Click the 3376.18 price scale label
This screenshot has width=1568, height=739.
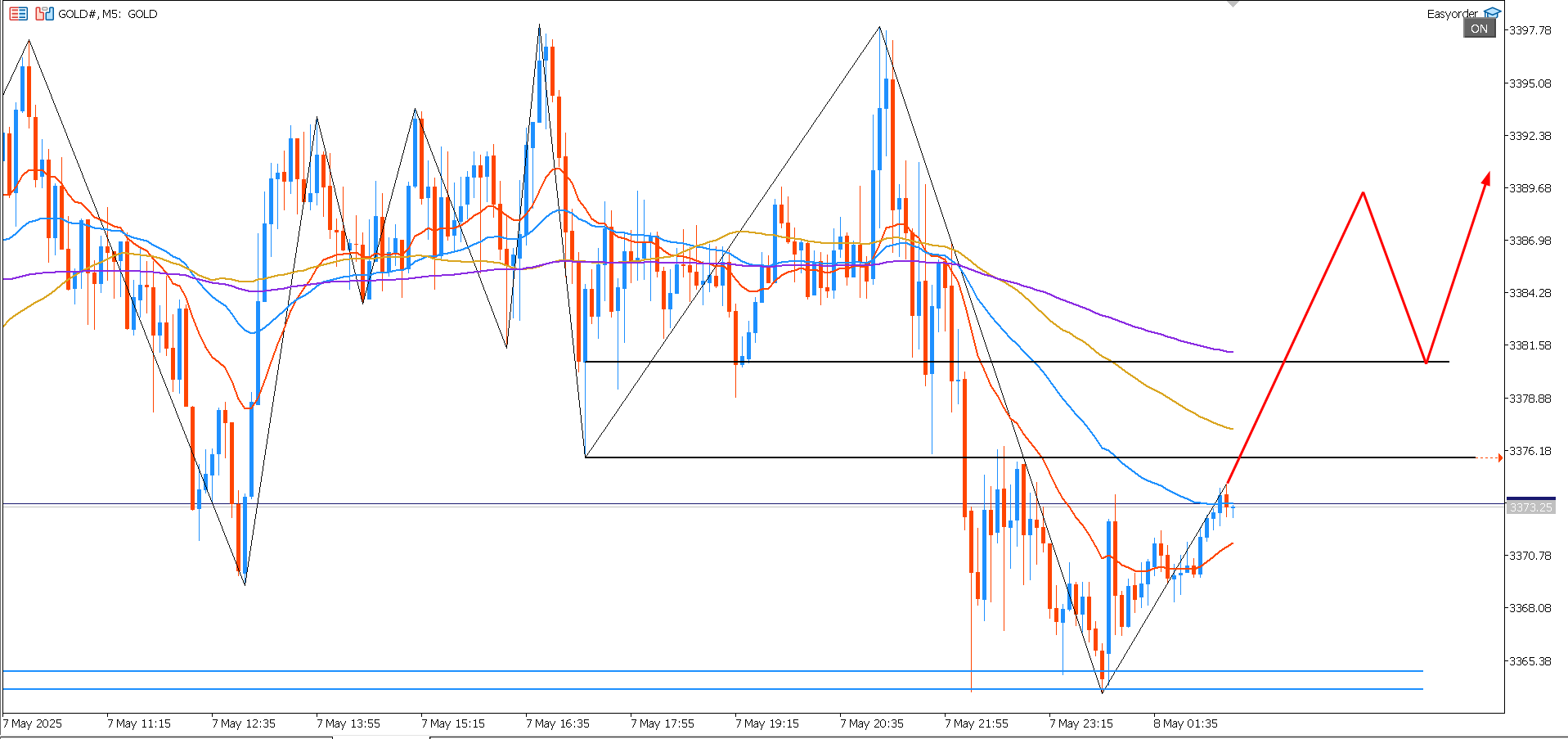tap(1530, 451)
